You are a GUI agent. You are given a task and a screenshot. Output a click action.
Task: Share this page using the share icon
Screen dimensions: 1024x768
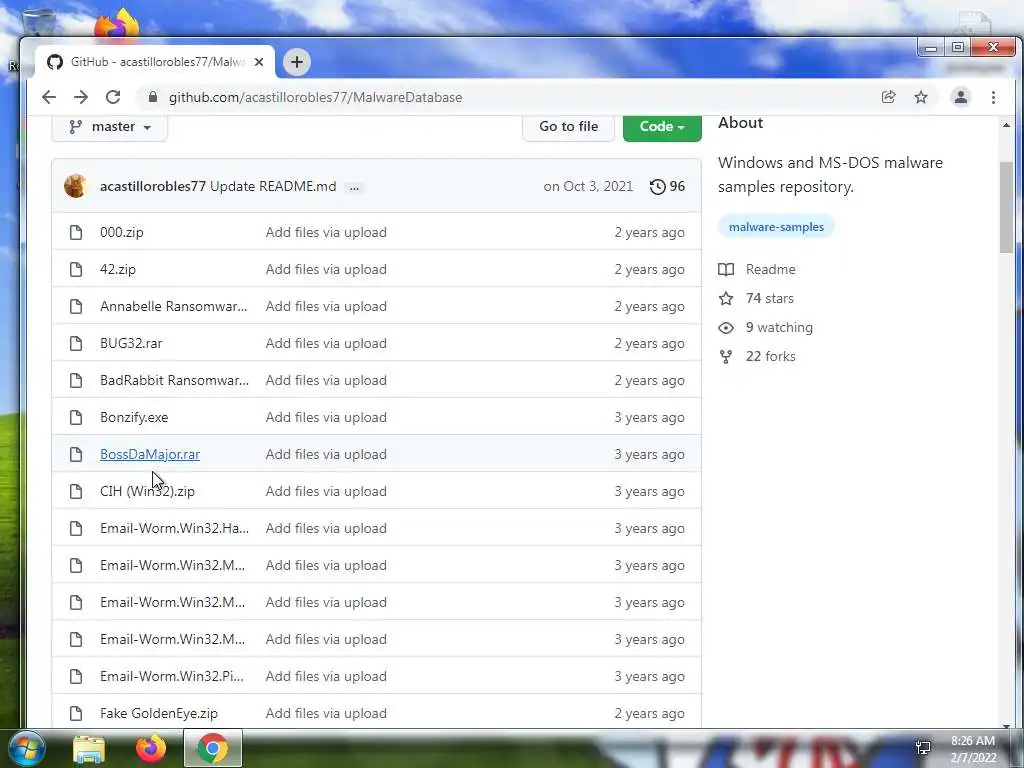coord(888,97)
